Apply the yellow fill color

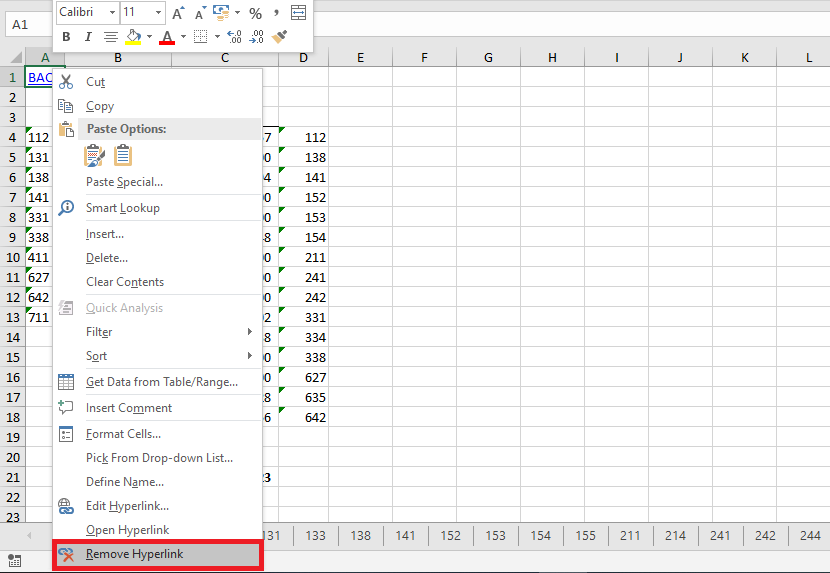click(133, 37)
